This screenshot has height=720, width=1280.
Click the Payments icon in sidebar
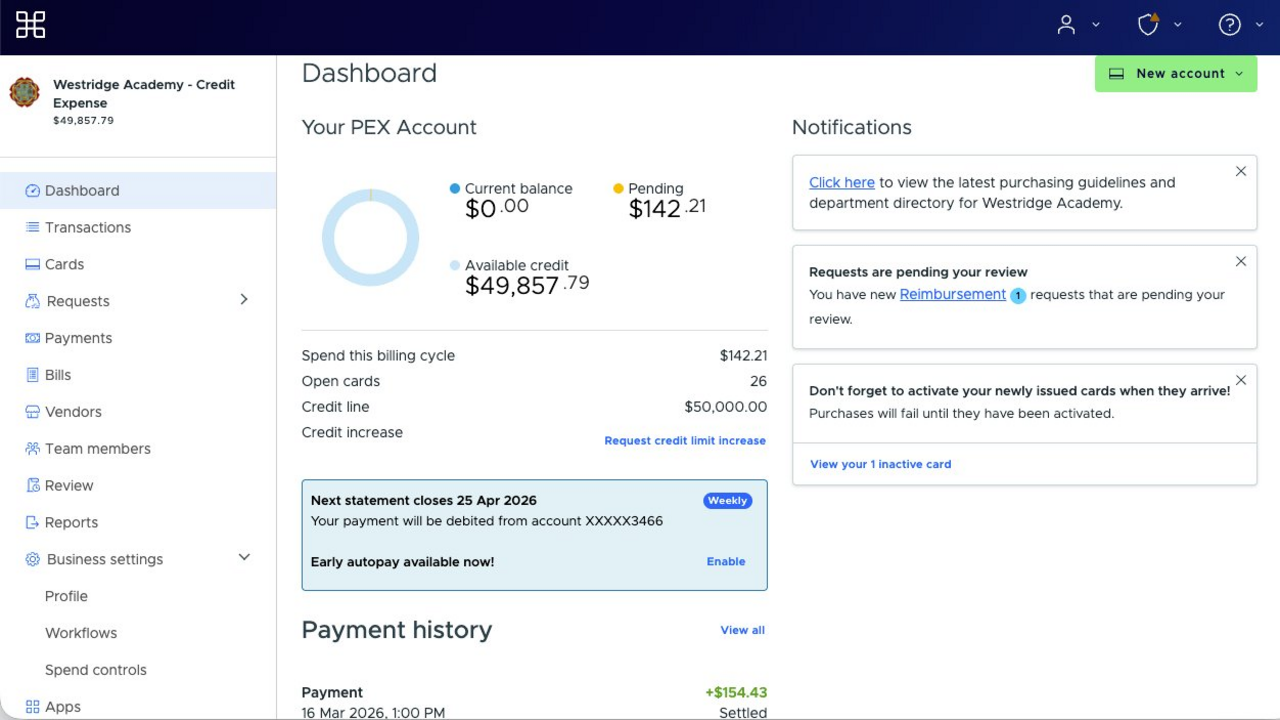click(32, 339)
